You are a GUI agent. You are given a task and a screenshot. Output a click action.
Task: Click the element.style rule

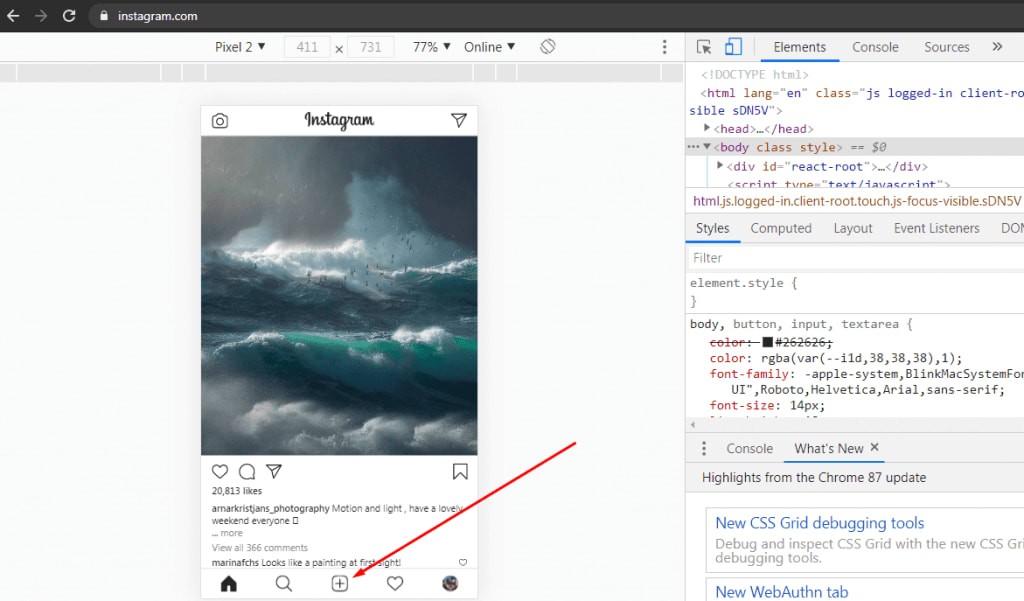(x=743, y=283)
